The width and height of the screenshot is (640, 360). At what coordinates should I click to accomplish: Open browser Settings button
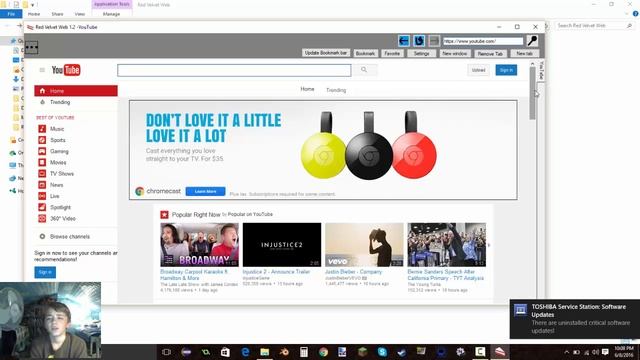pos(421,53)
